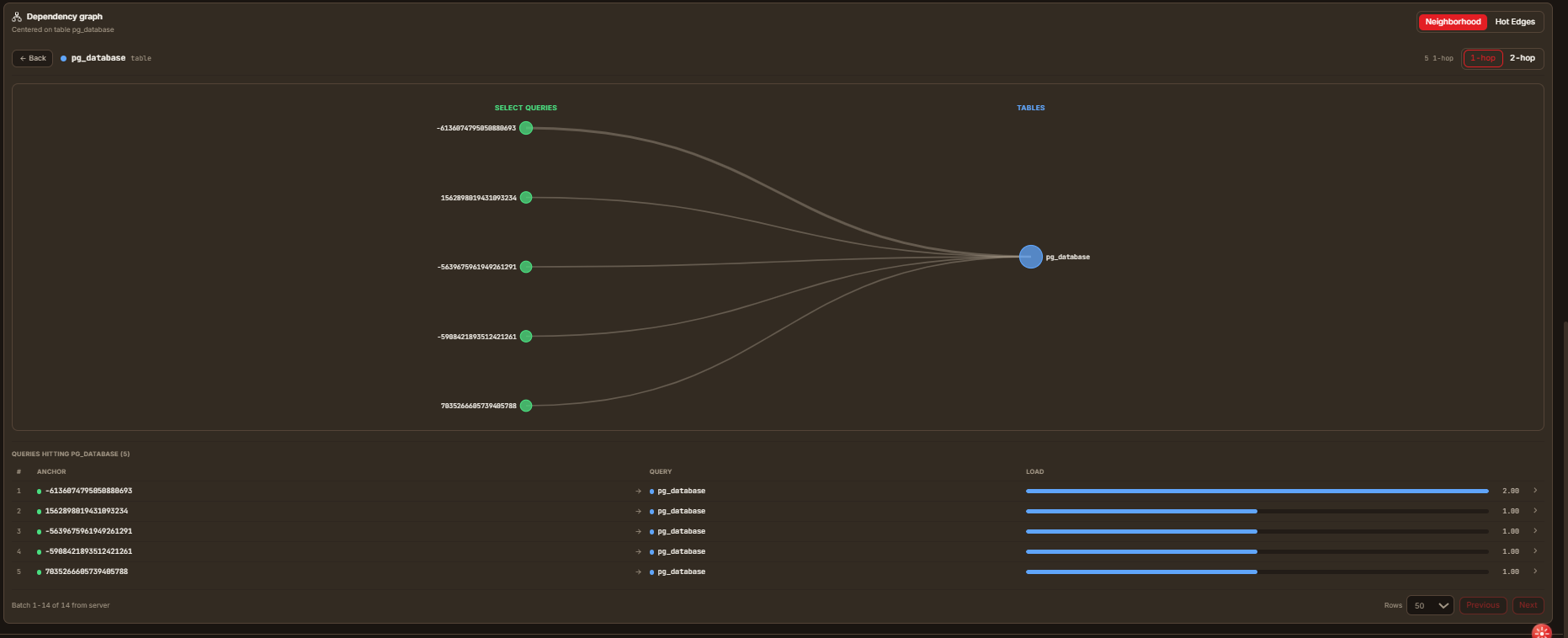Screen dimensions: 1568x638
Task: Click the QUERY column header
Action: click(661, 471)
